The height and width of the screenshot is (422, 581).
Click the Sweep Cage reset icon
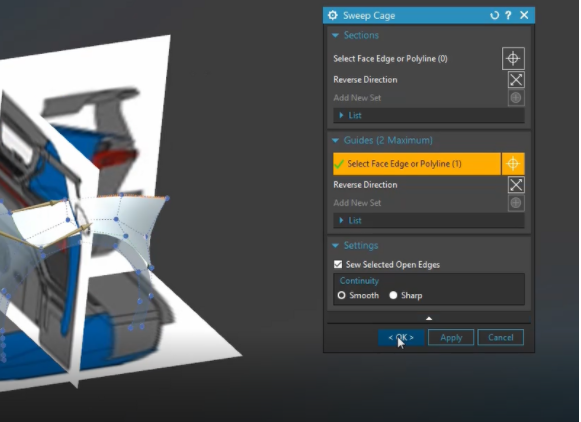click(x=494, y=15)
